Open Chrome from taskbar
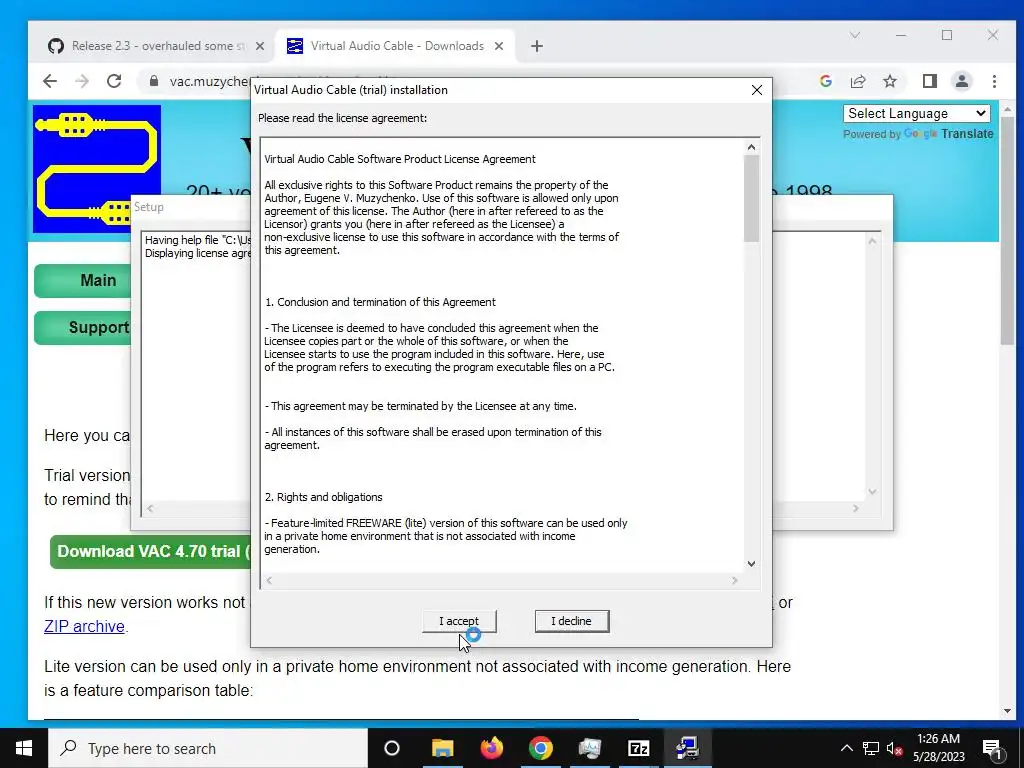The height and width of the screenshot is (768, 1024). point(541,748)
